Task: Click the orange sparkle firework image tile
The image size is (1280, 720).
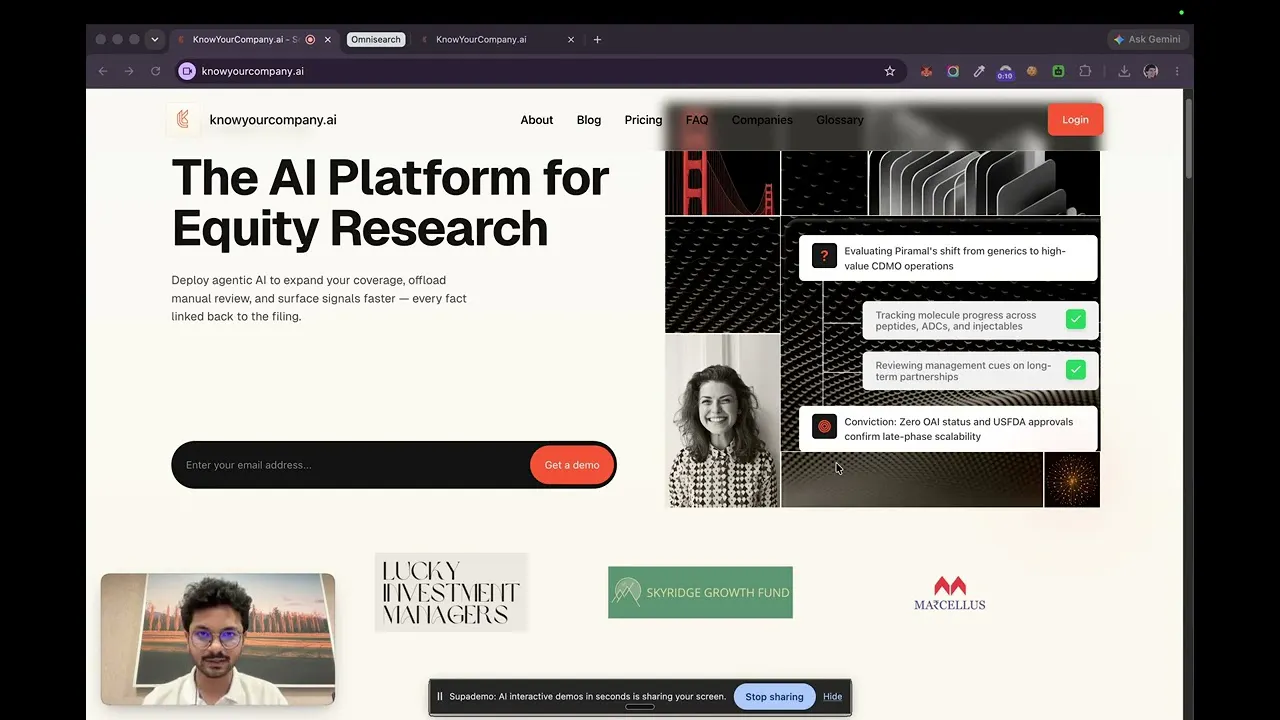Action: [x=1072, y=480]
